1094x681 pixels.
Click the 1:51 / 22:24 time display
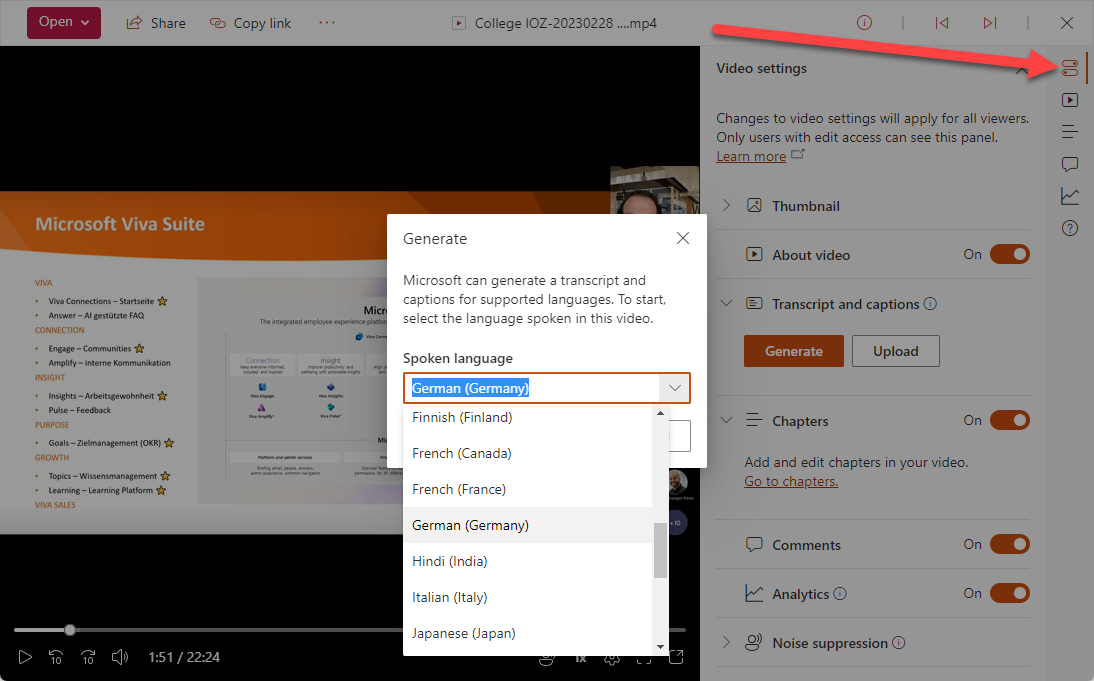184,657
